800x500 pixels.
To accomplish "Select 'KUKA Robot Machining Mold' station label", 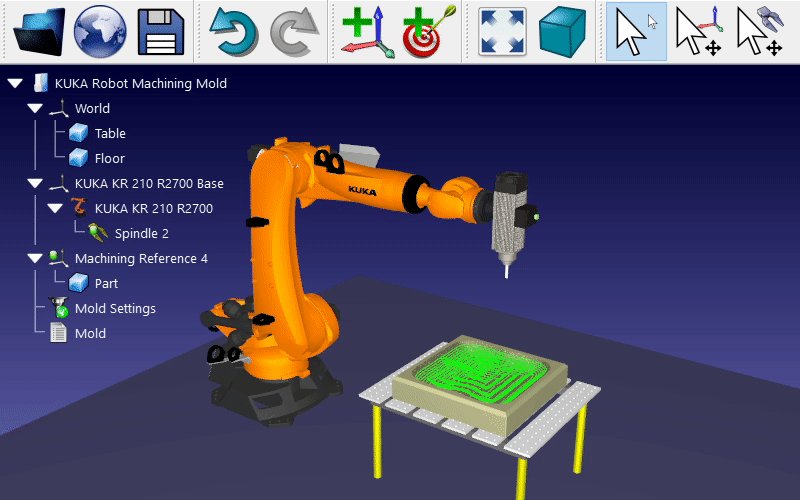I will point(141,83).
